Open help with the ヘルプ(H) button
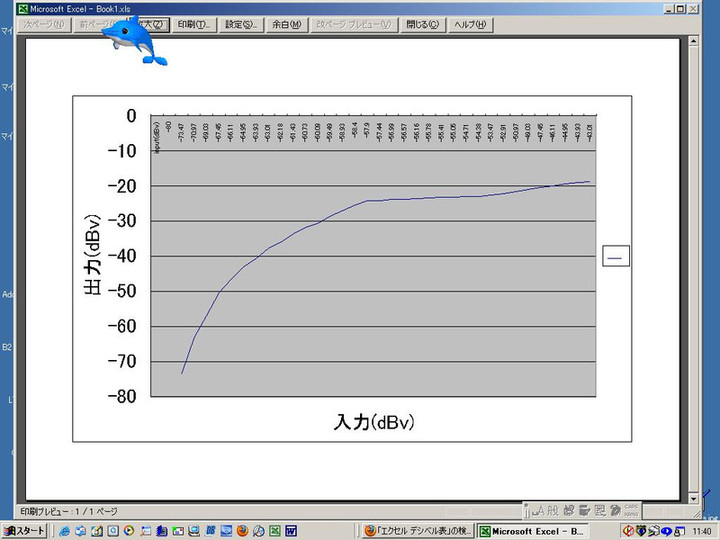 (469, 24)
